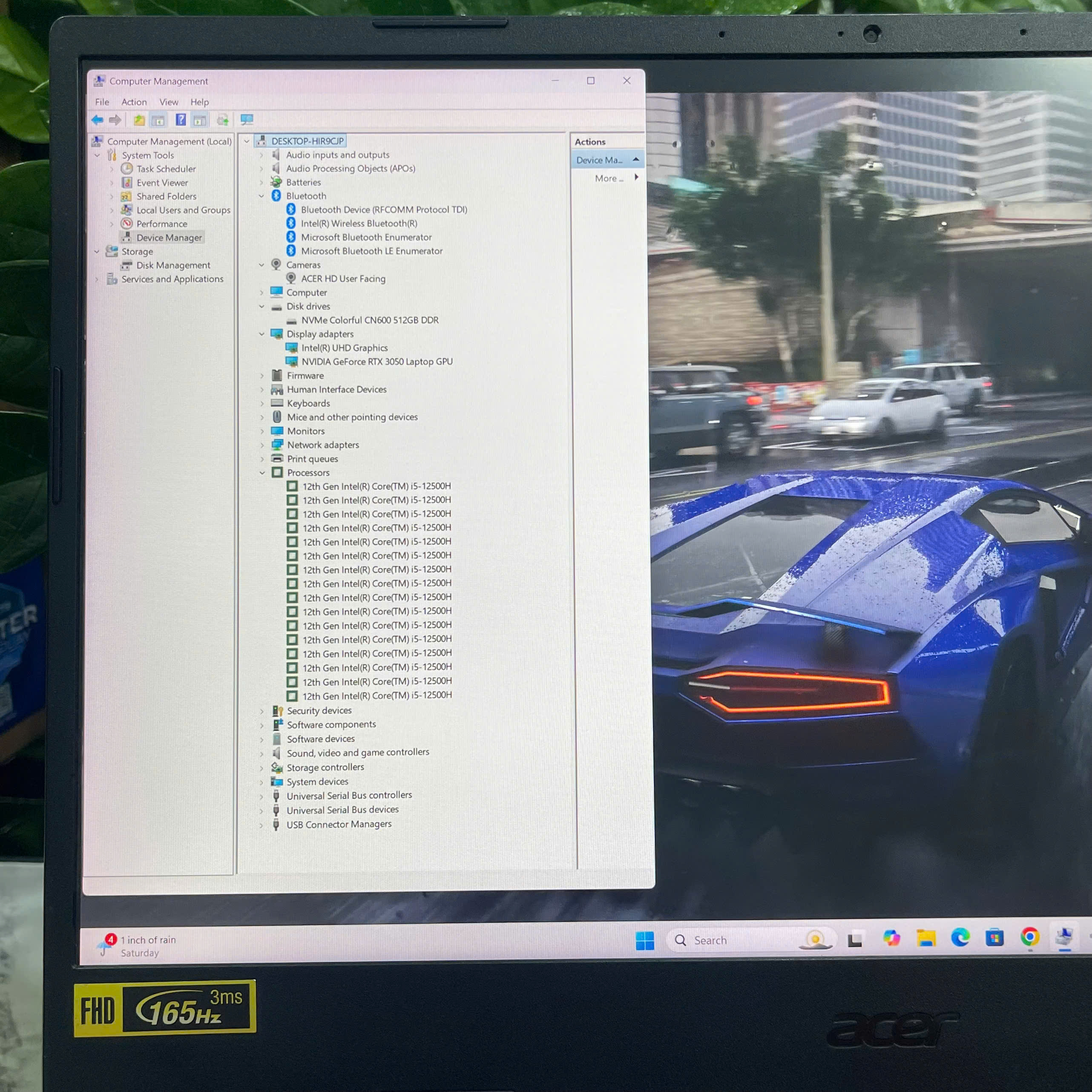Viewport: 1092px width, 1092px height.
Task: Click the Display adapters category icon
Action: coord(276,333)
